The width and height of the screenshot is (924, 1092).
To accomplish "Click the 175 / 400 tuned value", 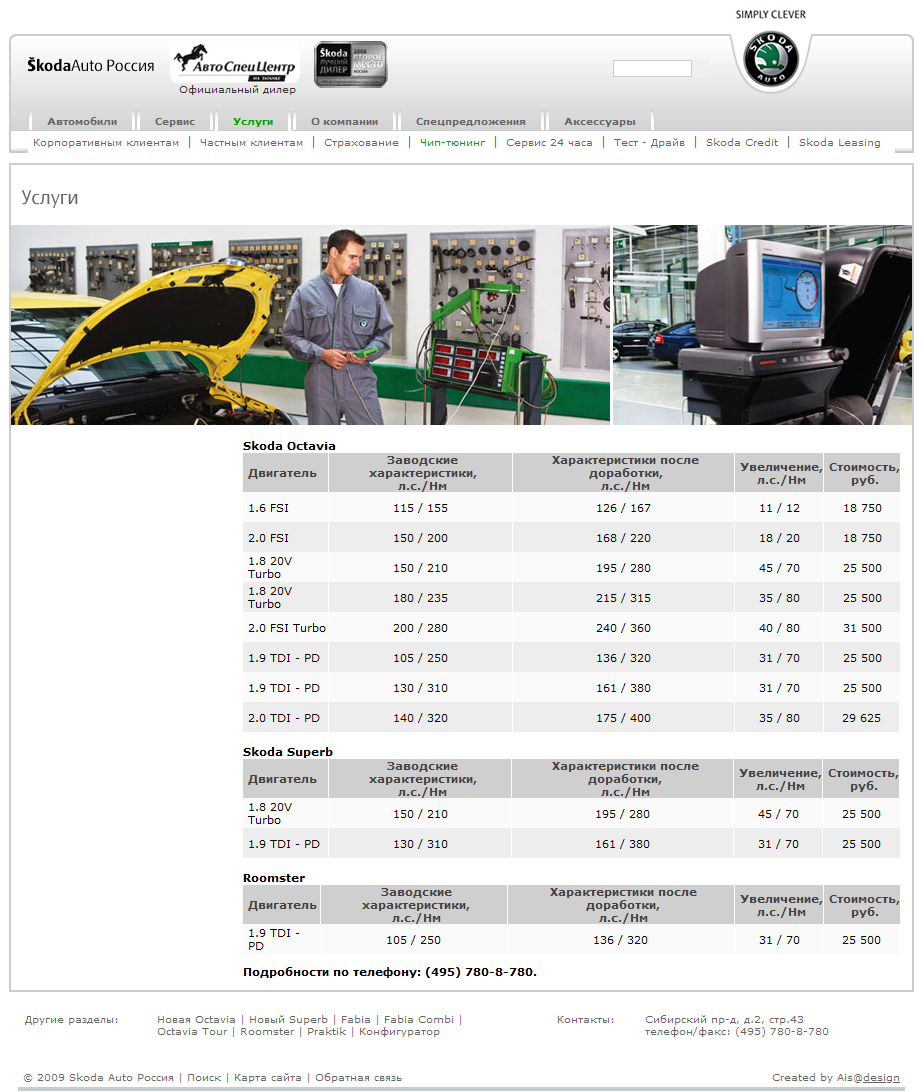I will point(623,717).
